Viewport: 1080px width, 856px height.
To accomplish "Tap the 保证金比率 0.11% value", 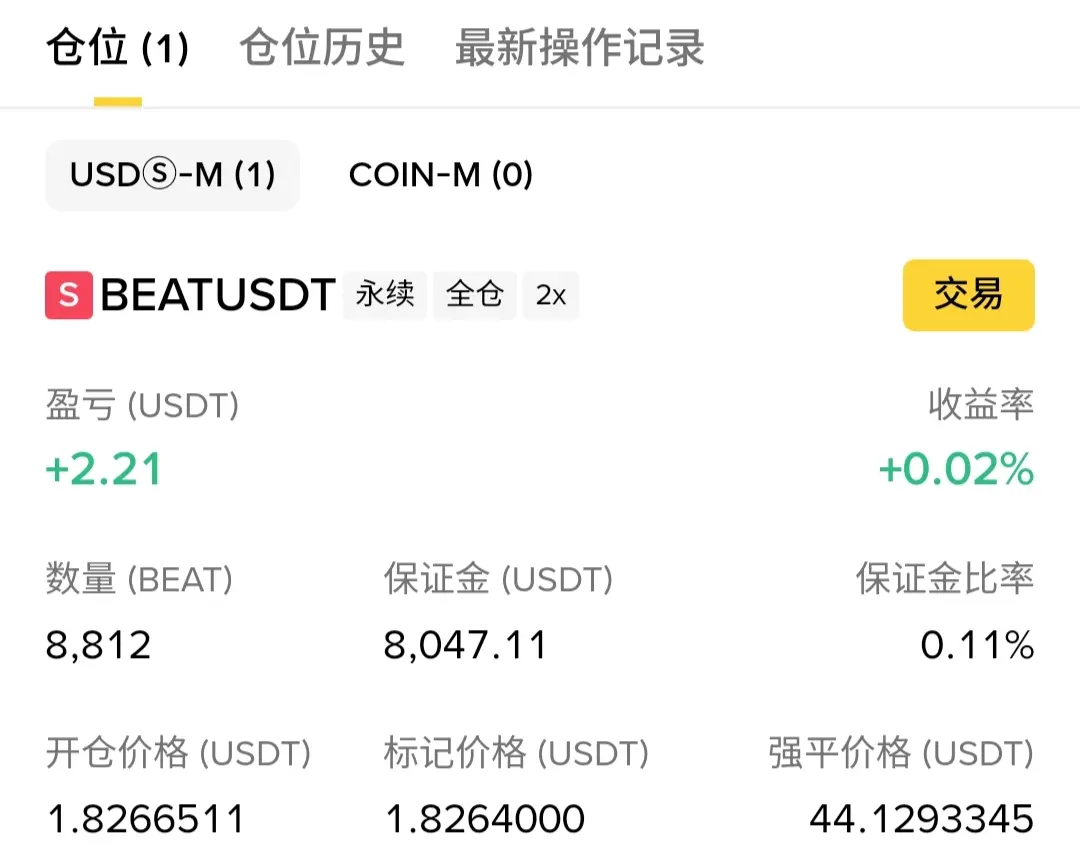I will tap(977, 645).
